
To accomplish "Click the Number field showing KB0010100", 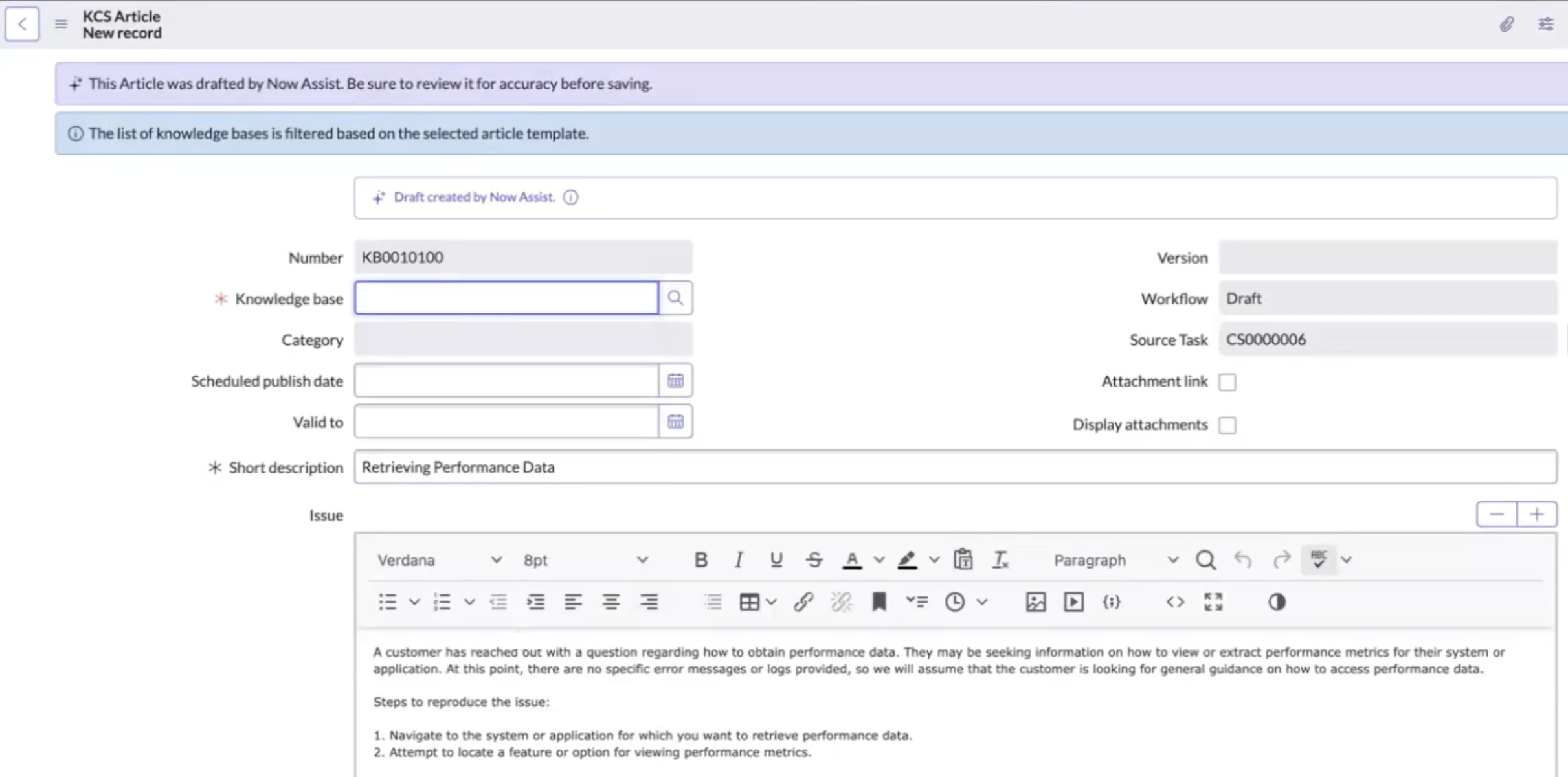I will 523,257.
